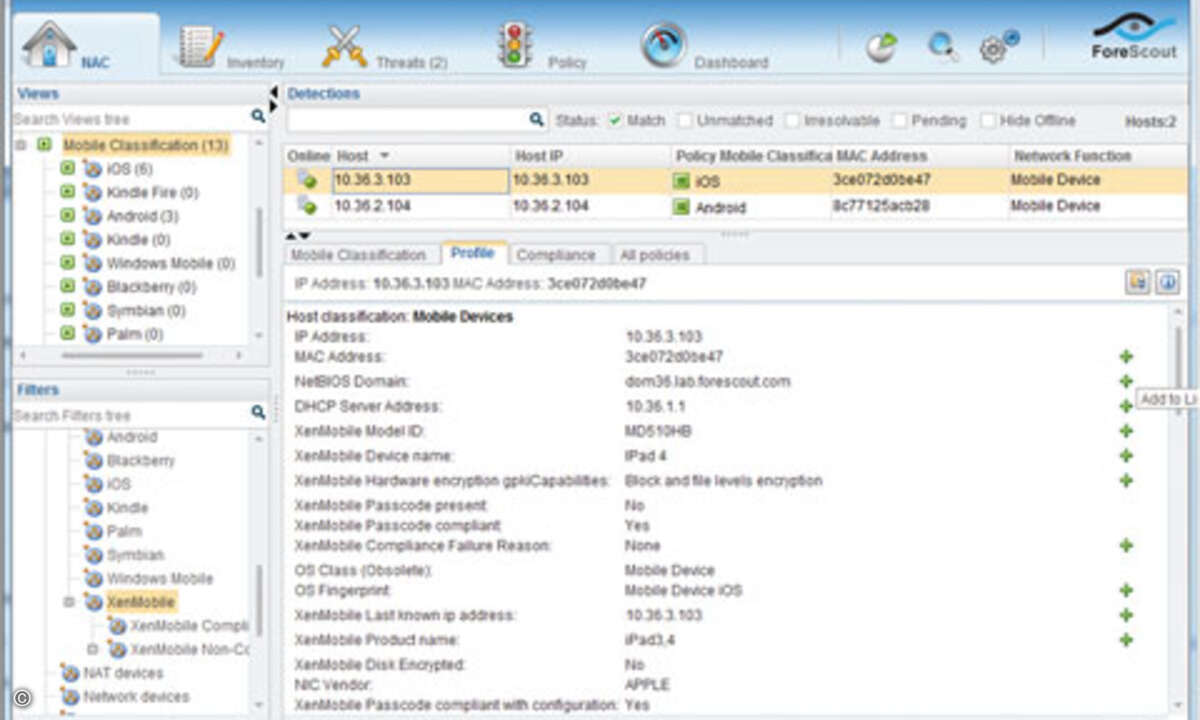Open the gear options icon

pos(998,47)
